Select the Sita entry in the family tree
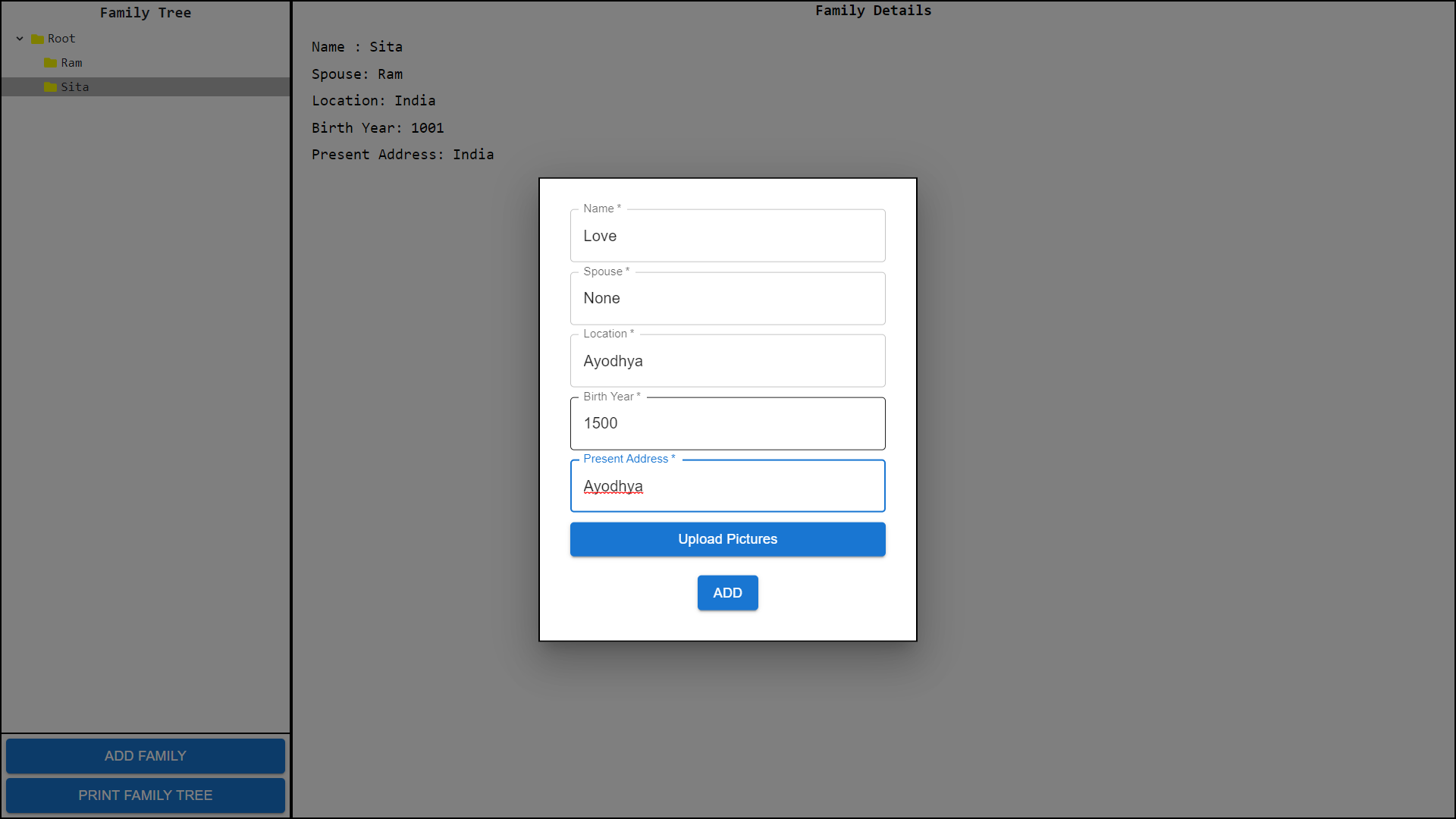 tap(75, 86)
